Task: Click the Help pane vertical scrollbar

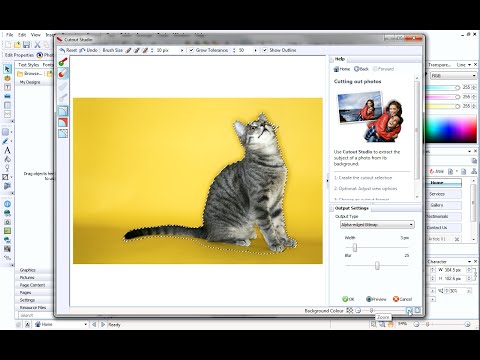Action: 417,137
